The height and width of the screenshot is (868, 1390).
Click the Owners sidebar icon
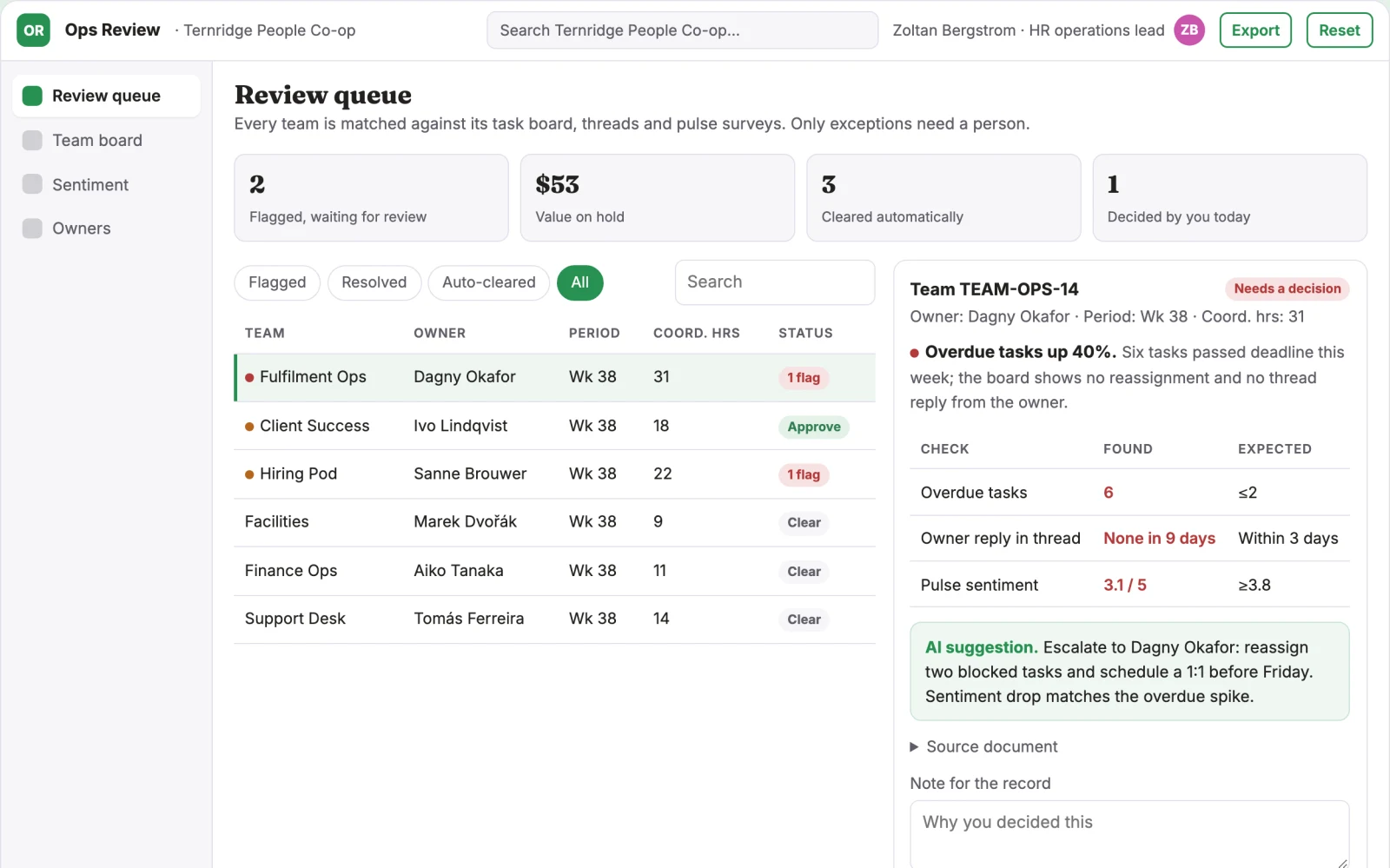click(32, 229)
